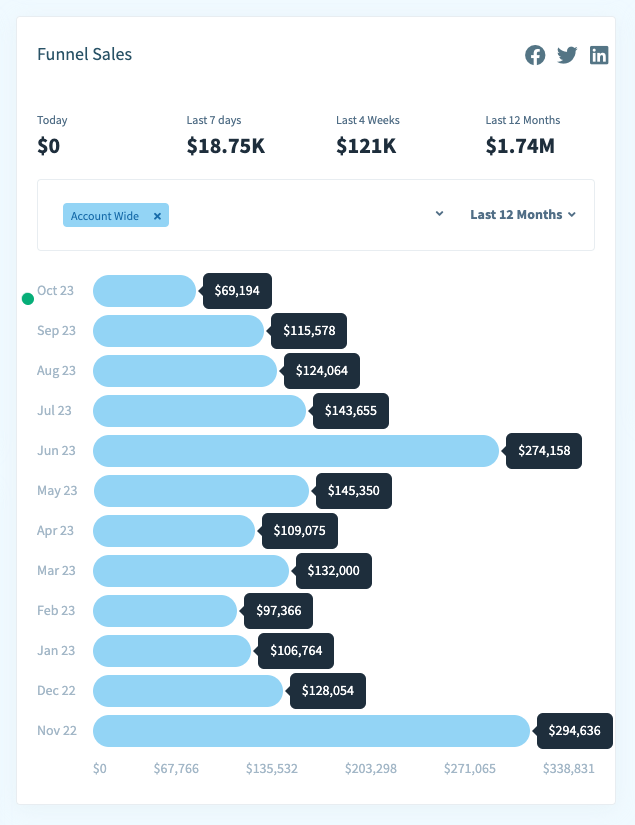Select the Account Wide filter tag
Image resolution: width=635 pixels, height=825 pixels.
105,216
